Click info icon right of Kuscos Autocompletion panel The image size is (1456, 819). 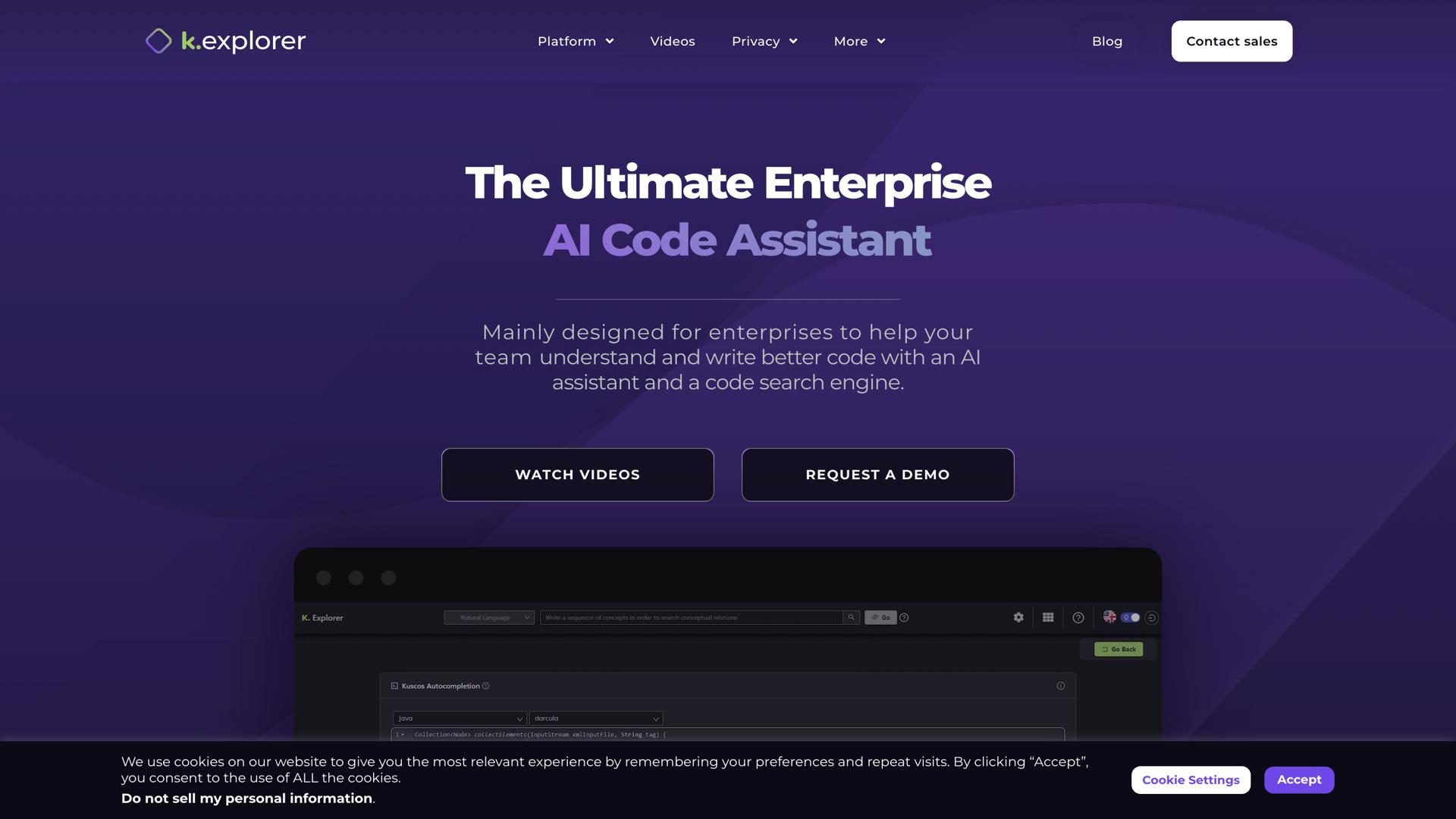click(x=1060, y=686)
